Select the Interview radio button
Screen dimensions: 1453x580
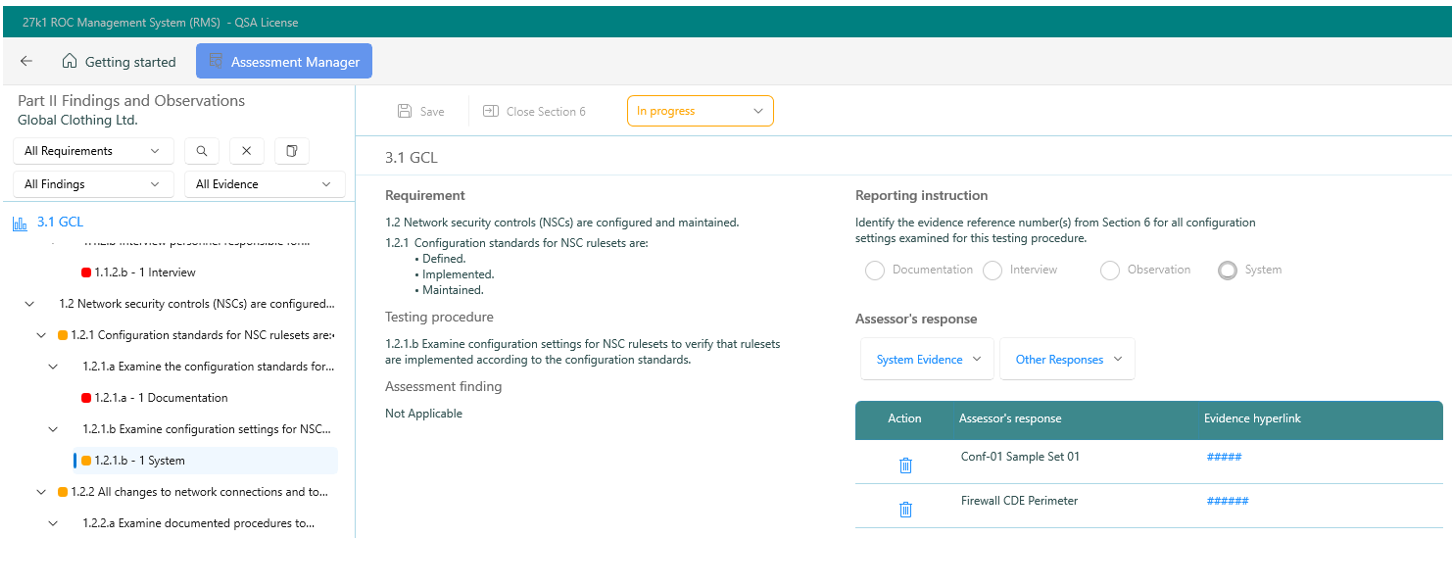click(x=992, y=270)
